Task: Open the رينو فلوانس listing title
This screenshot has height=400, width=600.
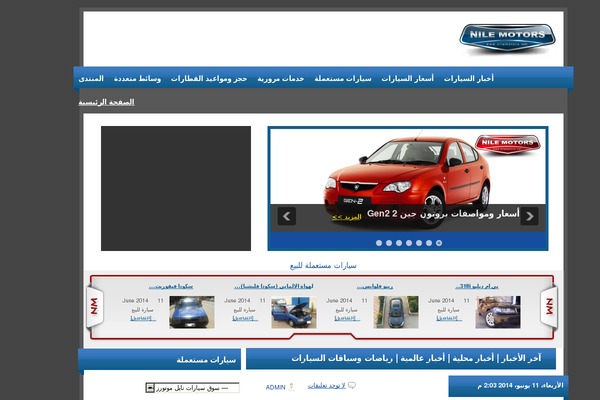Action: [x=375, y=286]
